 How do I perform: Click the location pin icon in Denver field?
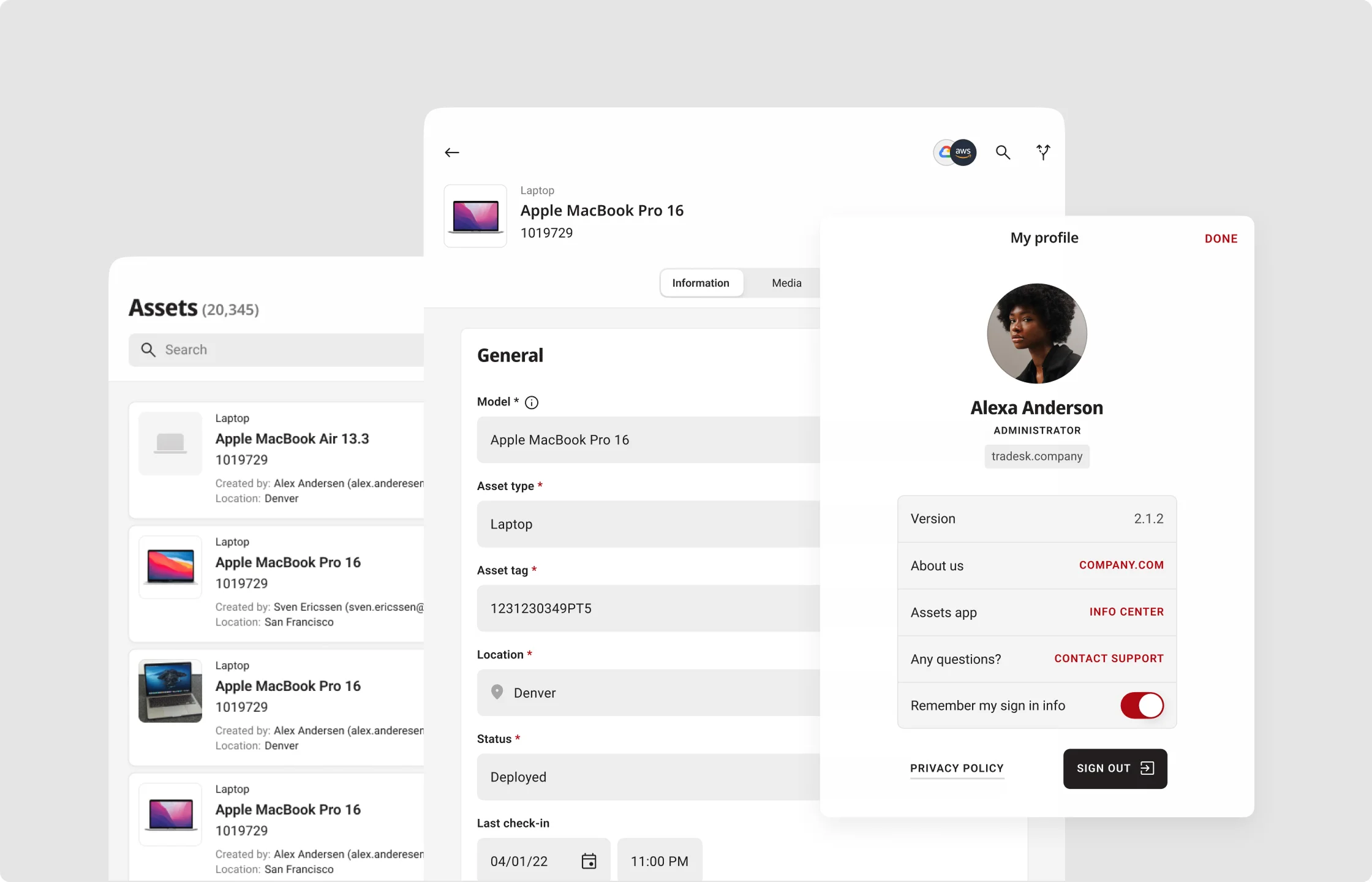click(x=497, y=692)
